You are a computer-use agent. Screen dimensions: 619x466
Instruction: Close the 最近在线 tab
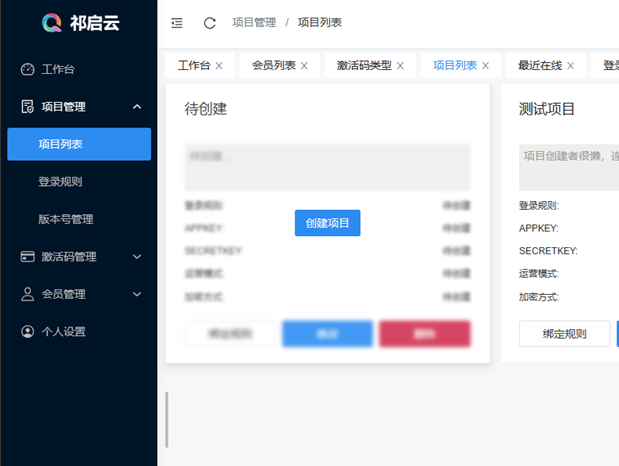570,66
